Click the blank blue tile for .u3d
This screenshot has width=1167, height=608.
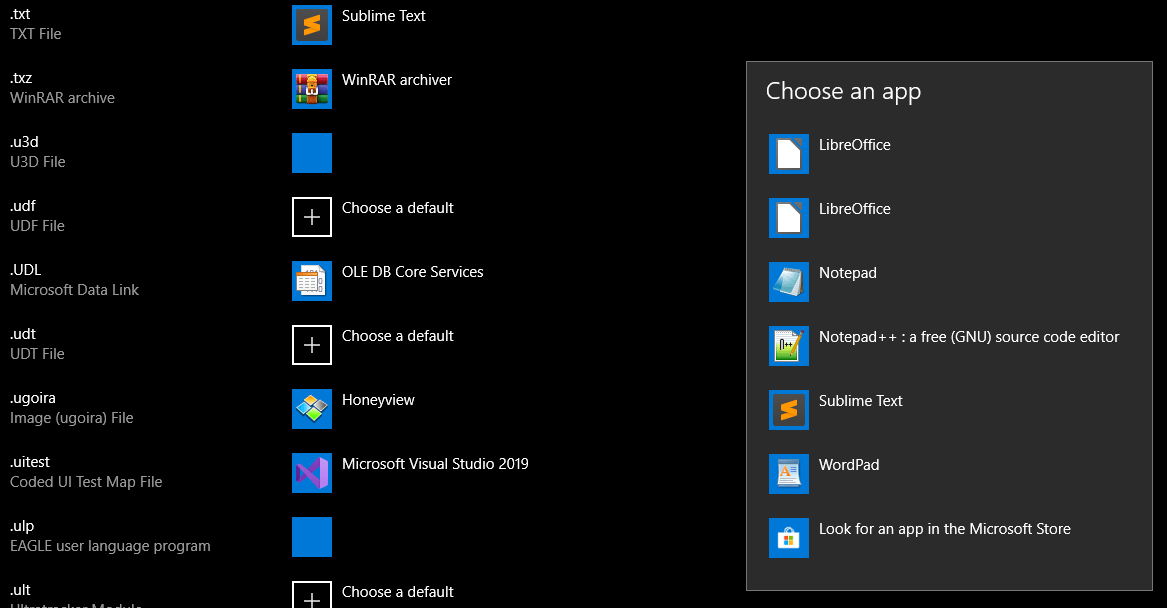[312, 153]
